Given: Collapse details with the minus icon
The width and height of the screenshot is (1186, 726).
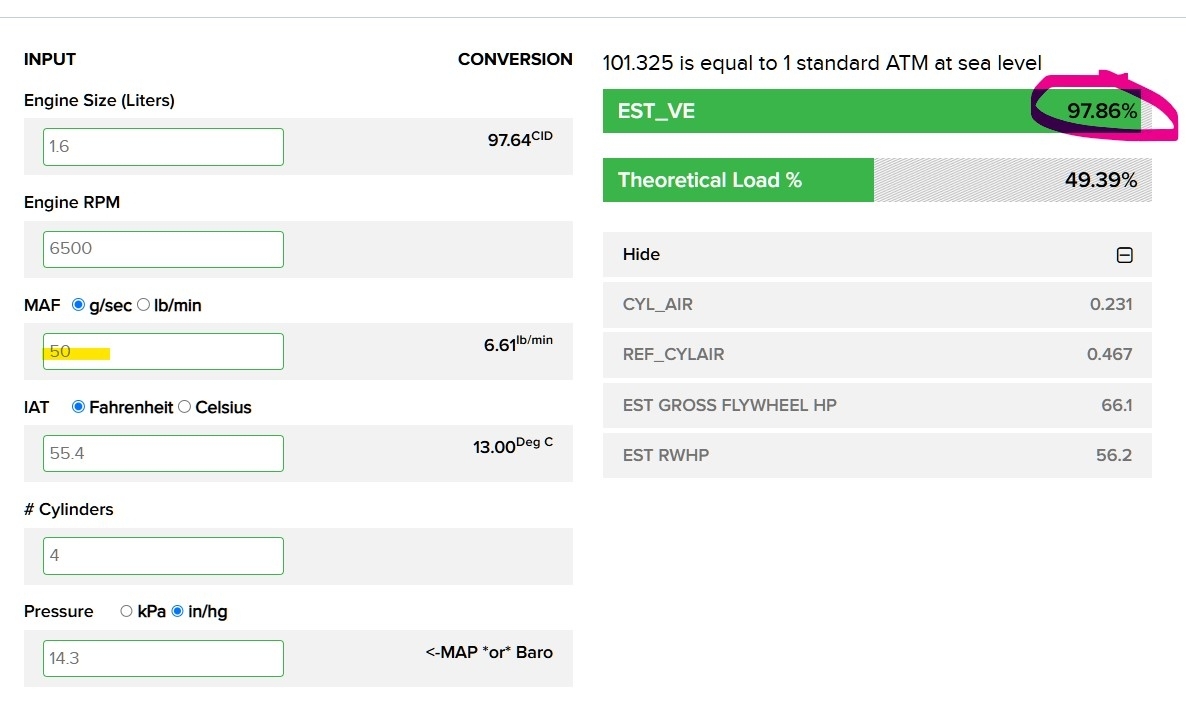Looking at the screenshot, I should click(1124, 255).
